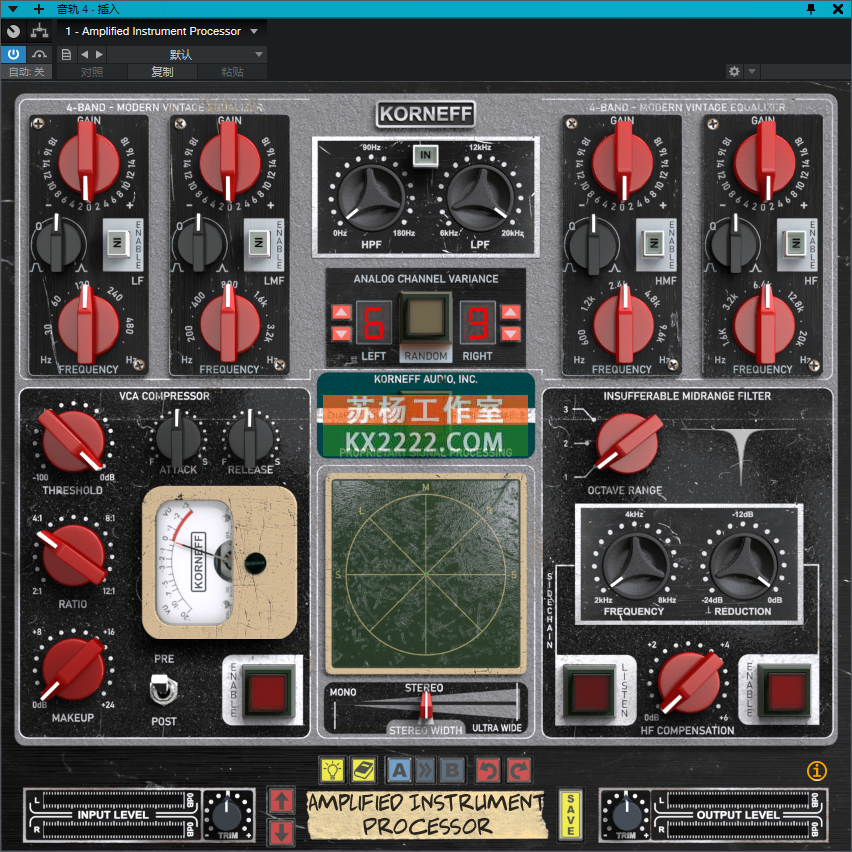Copy A to B with arrows icon
The height and width of the screenshot is (852, 852).
pyautogui.click(x=425, y=770)
